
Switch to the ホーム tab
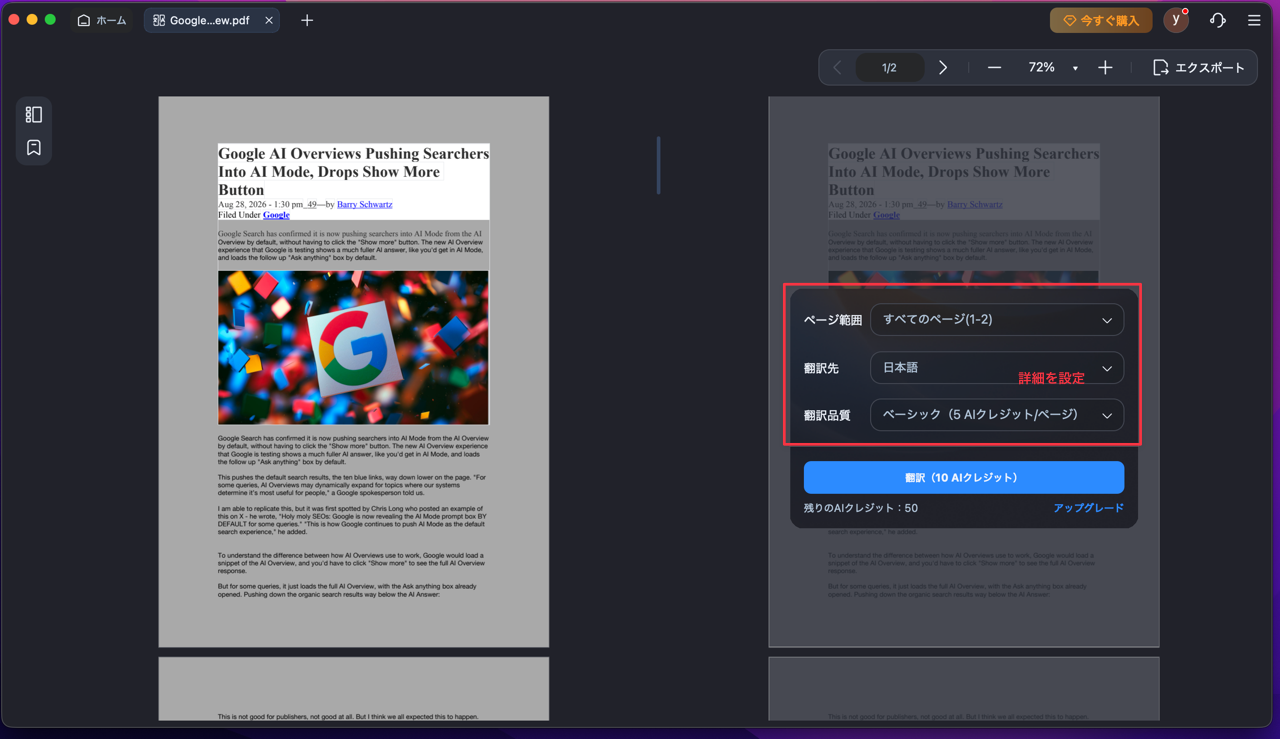click(102, 20)
